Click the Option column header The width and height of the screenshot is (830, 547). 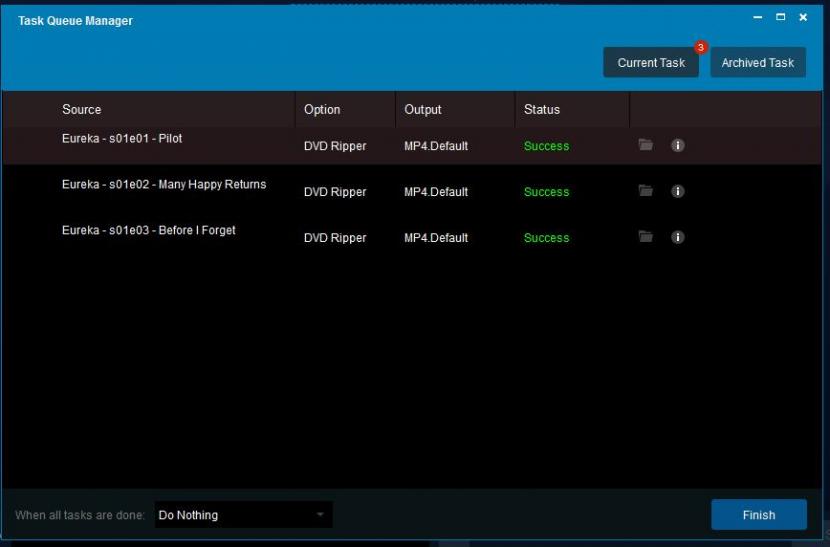322,109
